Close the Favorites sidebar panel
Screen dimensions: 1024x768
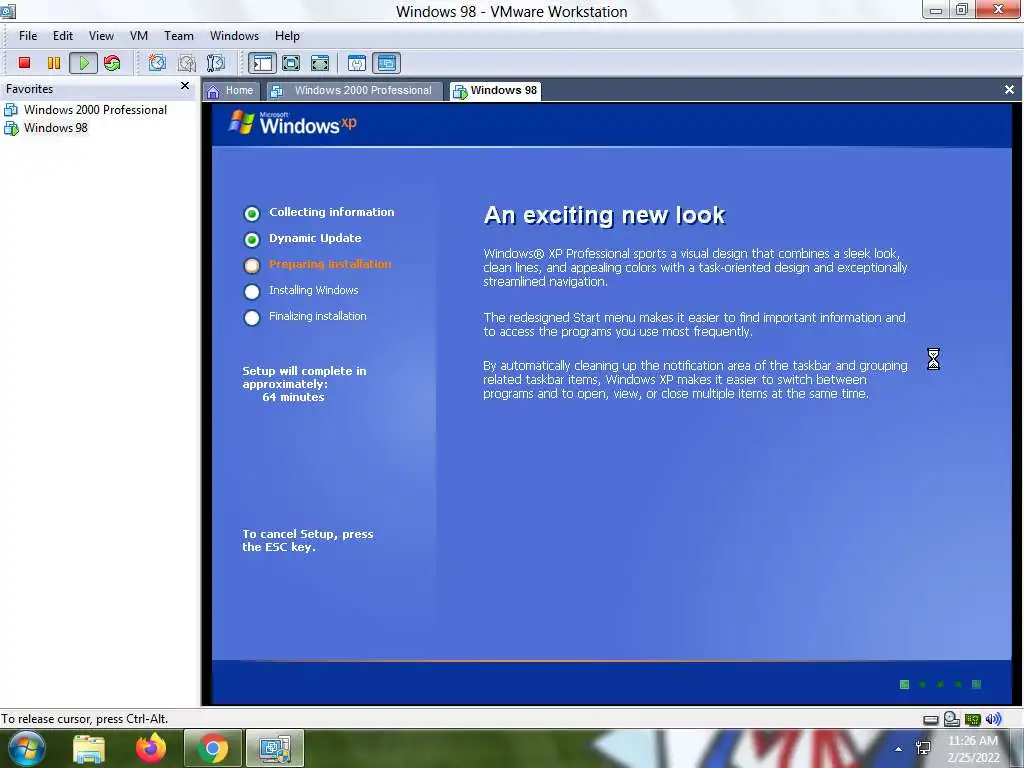pyautogui.click(x=185, y=86)
